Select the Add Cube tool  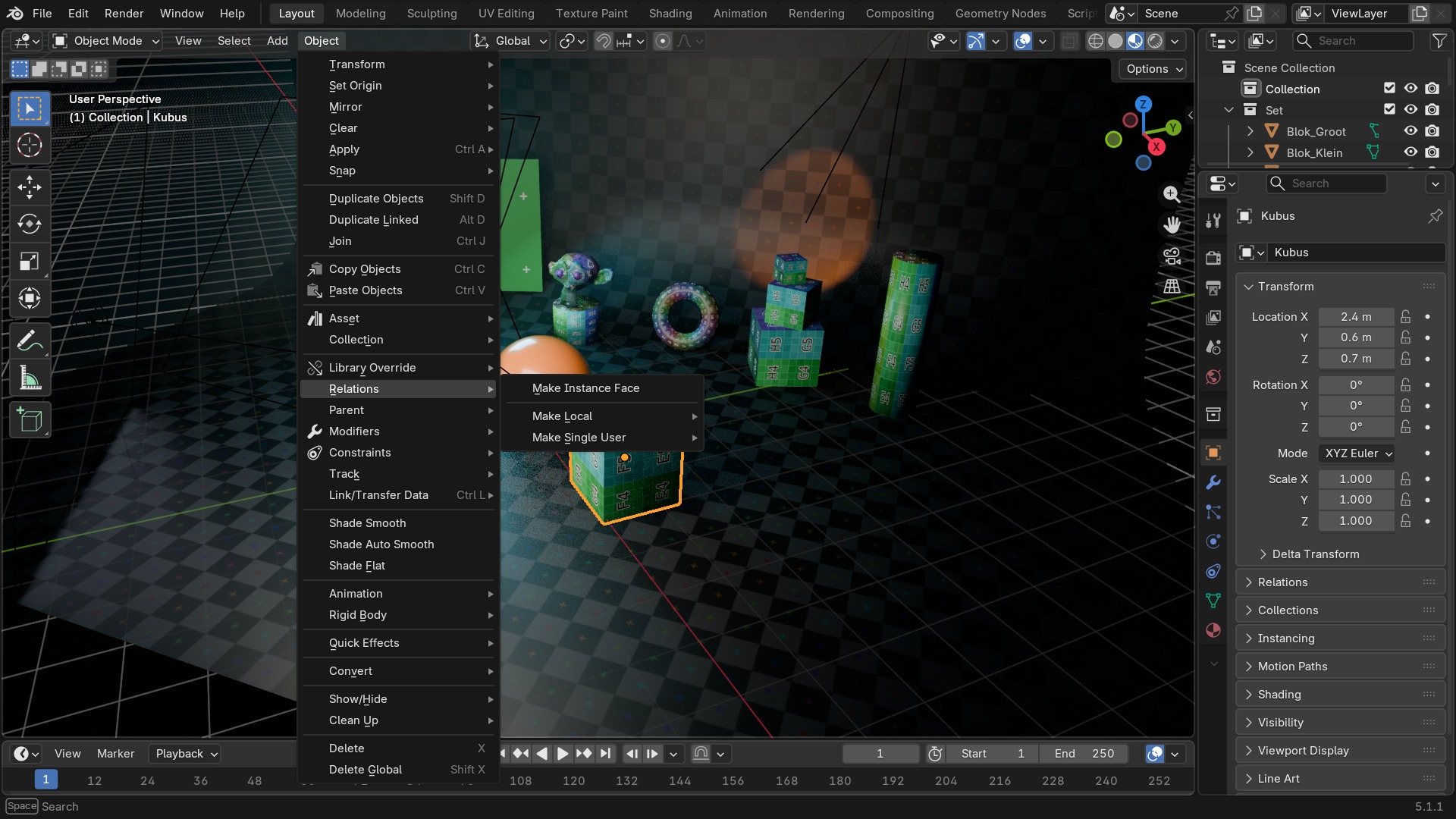30,419
